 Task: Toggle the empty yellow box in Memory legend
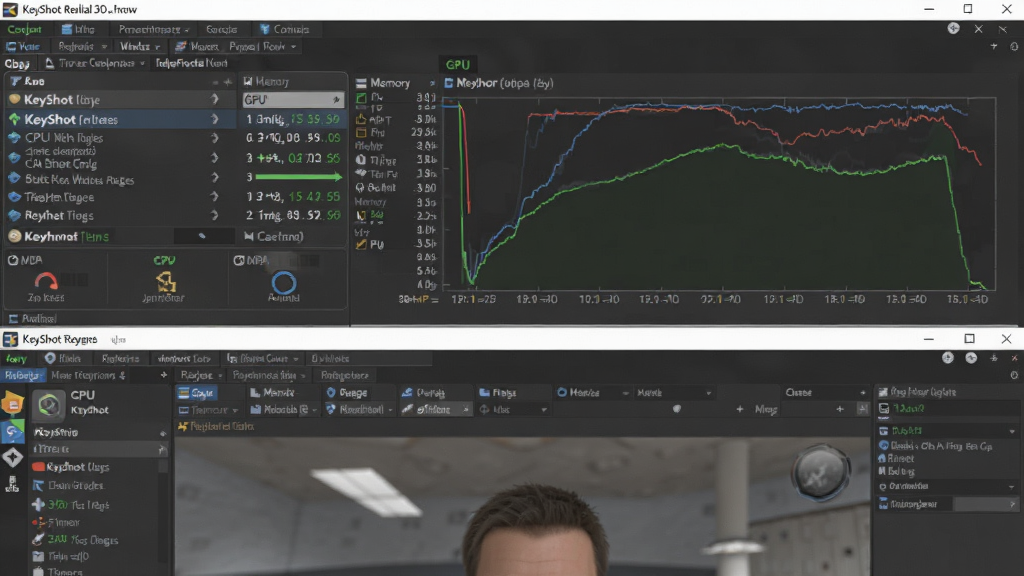pyautogui.click(x=361, y=133)
